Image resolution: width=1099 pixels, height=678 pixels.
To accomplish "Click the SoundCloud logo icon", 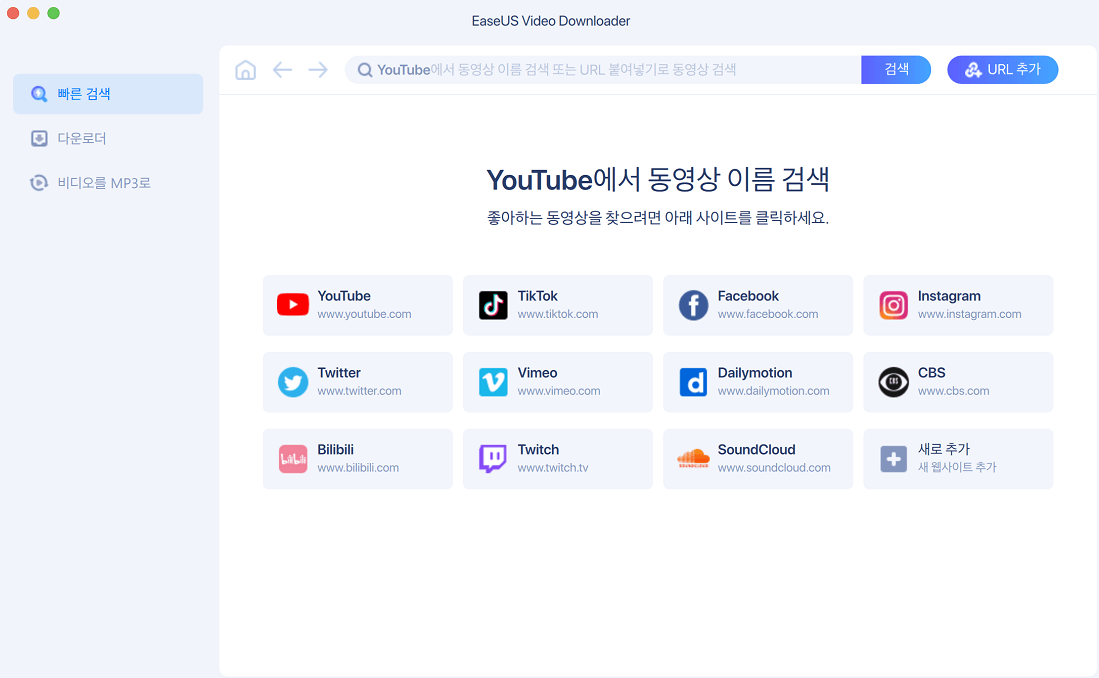I will pyautogui.click(x=693, y=459).
